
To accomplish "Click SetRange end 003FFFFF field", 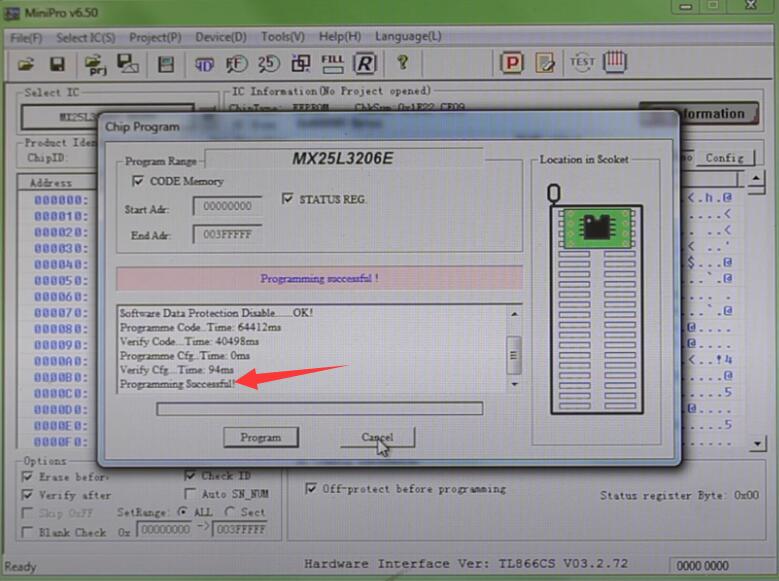I will point(240,529).
